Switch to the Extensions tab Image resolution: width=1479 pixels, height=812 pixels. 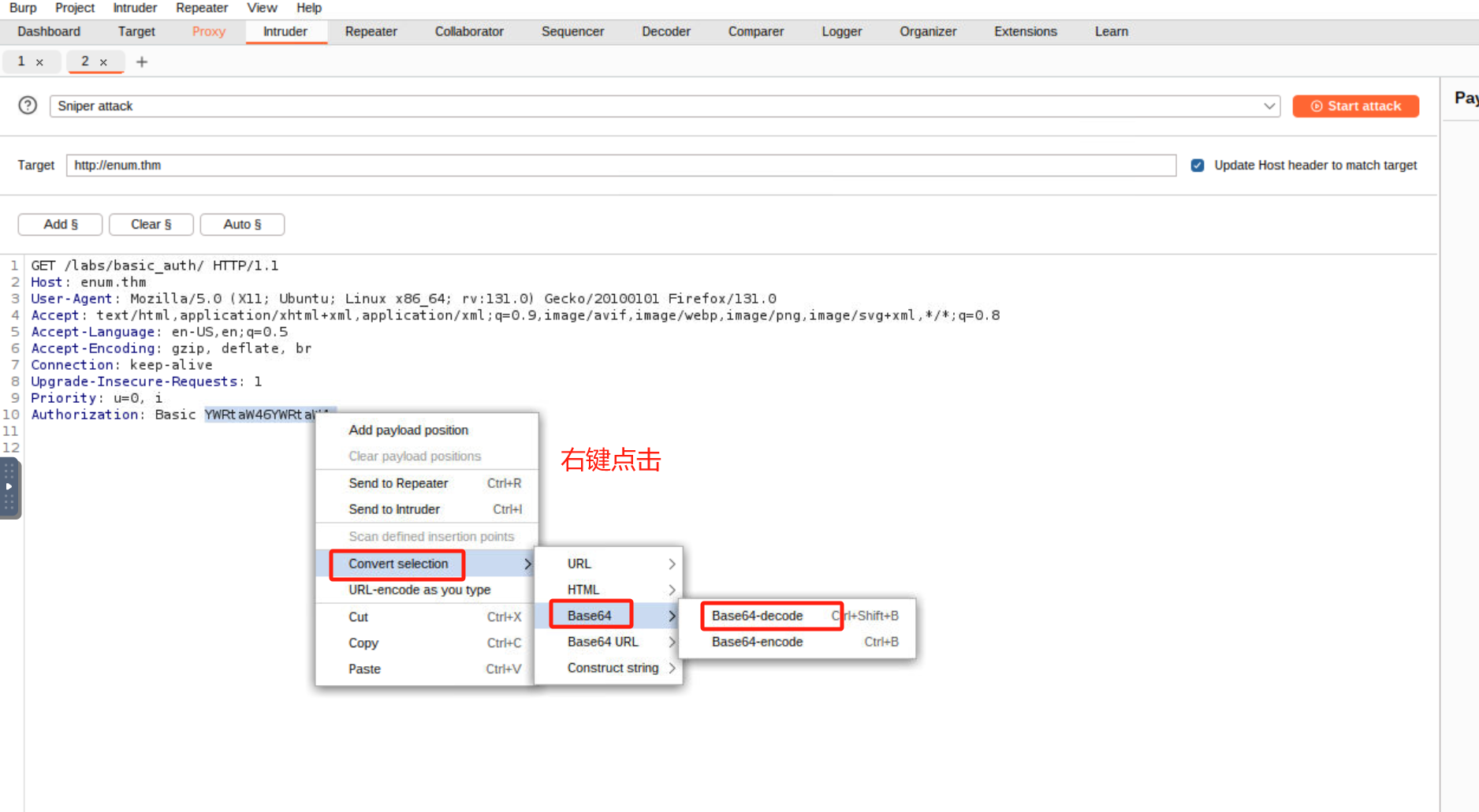[x=1026, y=32]
